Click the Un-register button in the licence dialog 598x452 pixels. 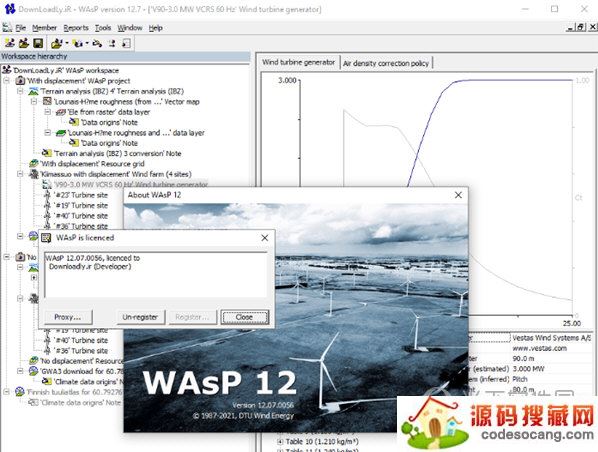[x=140, y=317]
